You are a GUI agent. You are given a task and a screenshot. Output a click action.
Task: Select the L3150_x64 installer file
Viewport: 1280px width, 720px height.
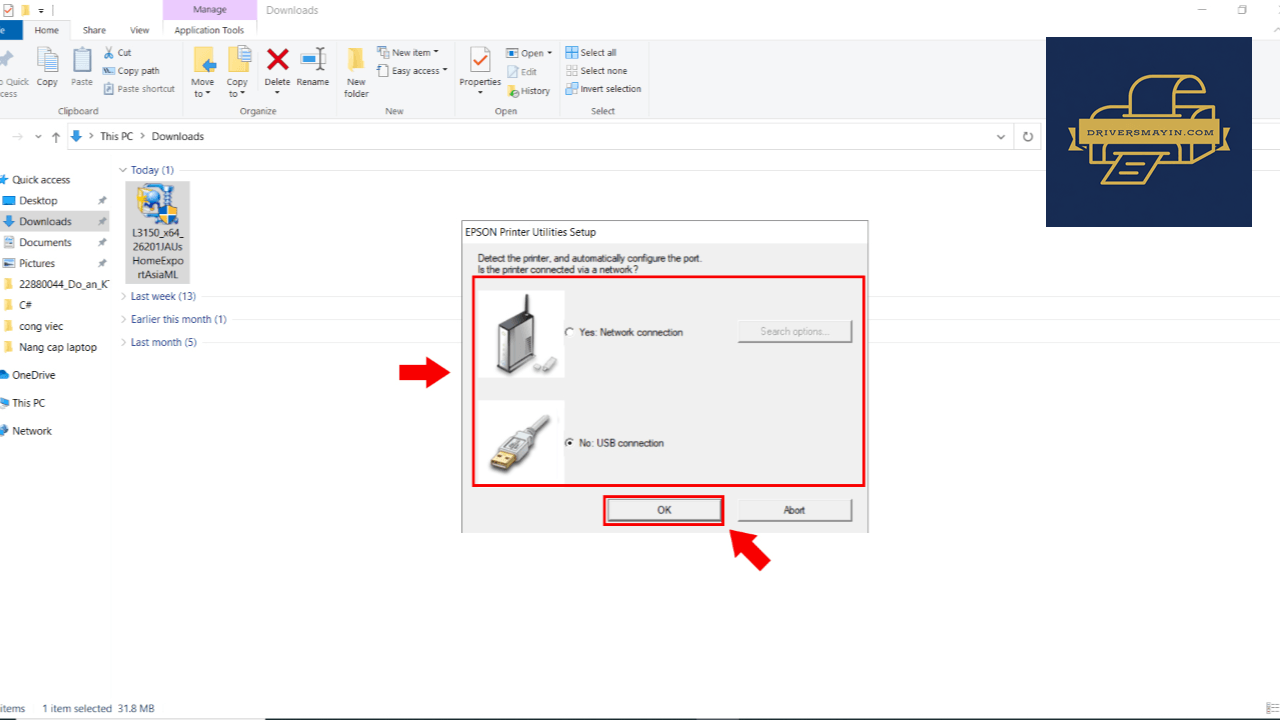point(158,232)
